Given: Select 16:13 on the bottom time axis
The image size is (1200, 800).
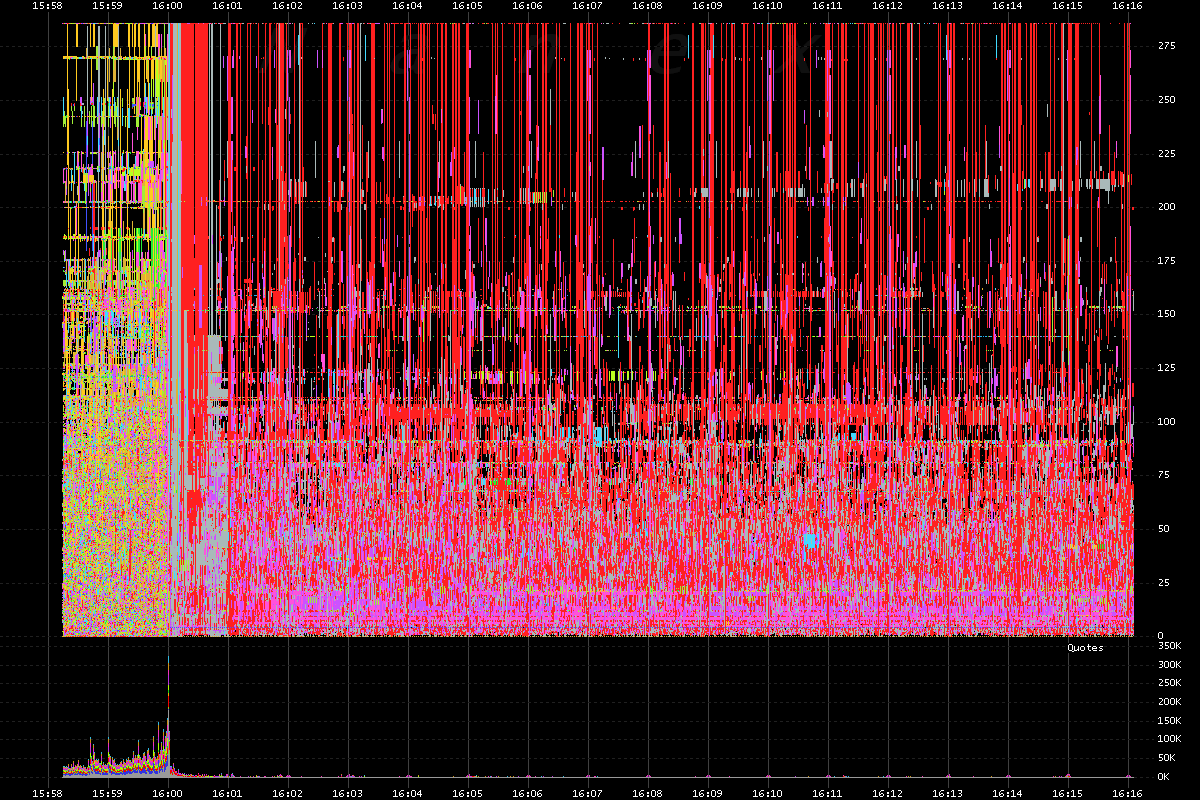Looking at the screenshot, I should pos(947,793).
